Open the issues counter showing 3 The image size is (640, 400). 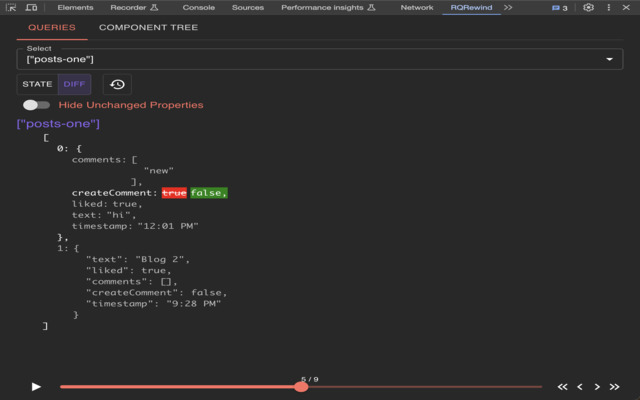pyautogui.click(x=560, y=8)
